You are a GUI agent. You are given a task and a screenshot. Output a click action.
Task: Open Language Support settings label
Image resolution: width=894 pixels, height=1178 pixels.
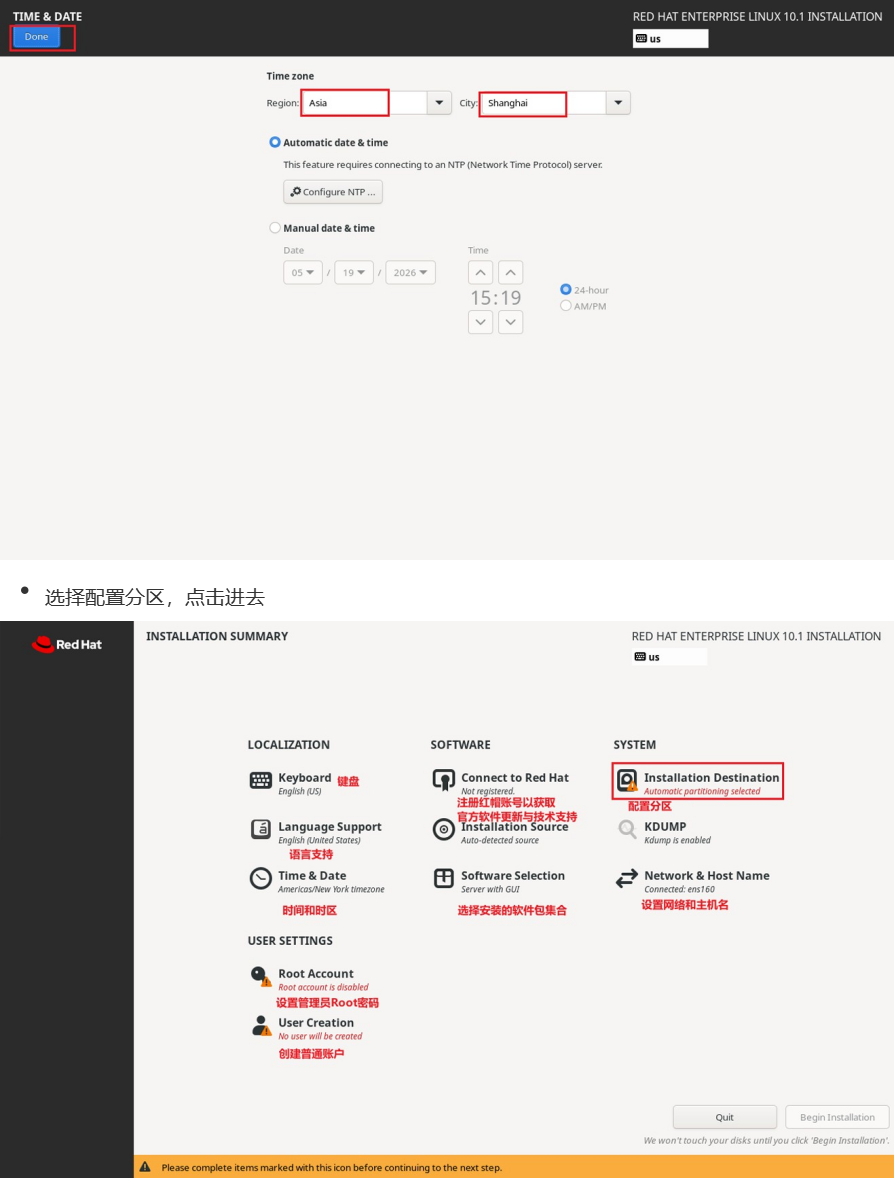330,826
